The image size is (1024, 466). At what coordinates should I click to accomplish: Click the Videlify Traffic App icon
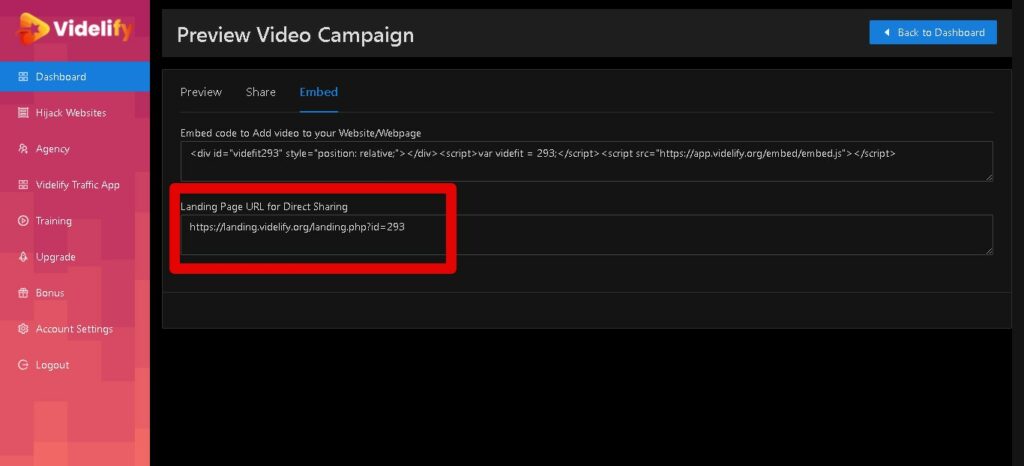[23, 185]
